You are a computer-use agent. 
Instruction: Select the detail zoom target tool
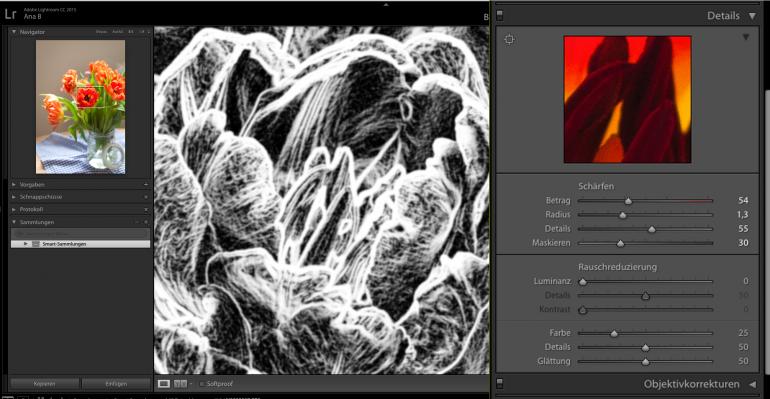[x=510, y=39]
